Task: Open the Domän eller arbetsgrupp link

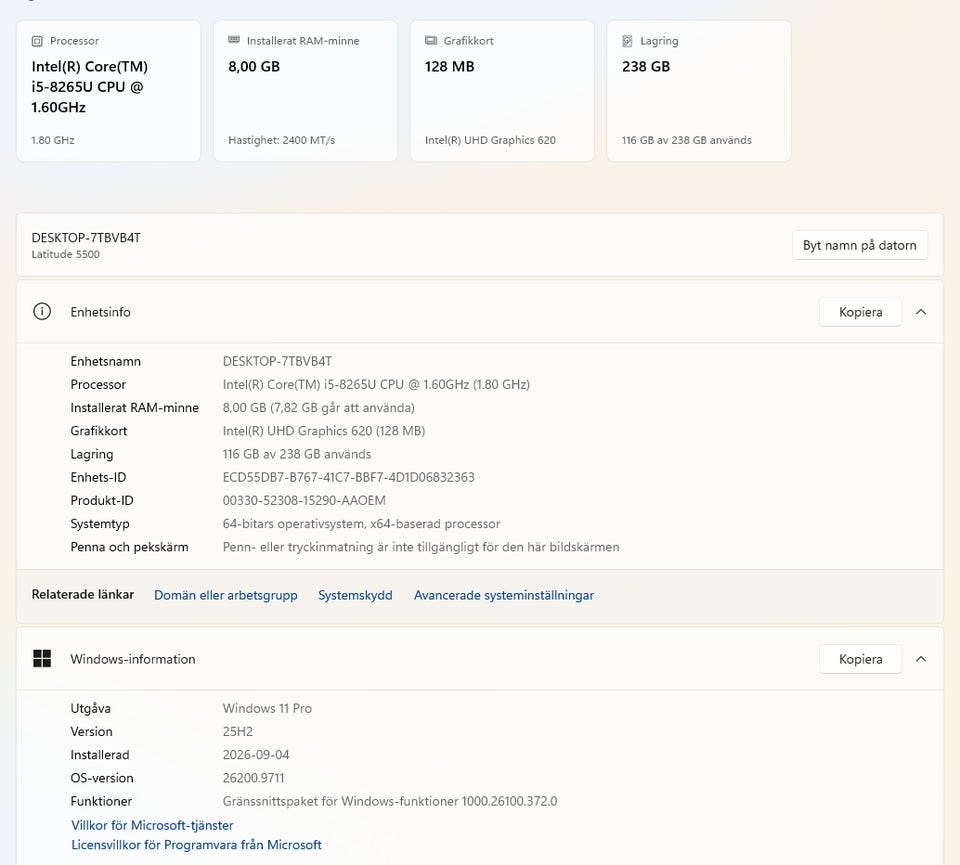Action: (226, 595)
